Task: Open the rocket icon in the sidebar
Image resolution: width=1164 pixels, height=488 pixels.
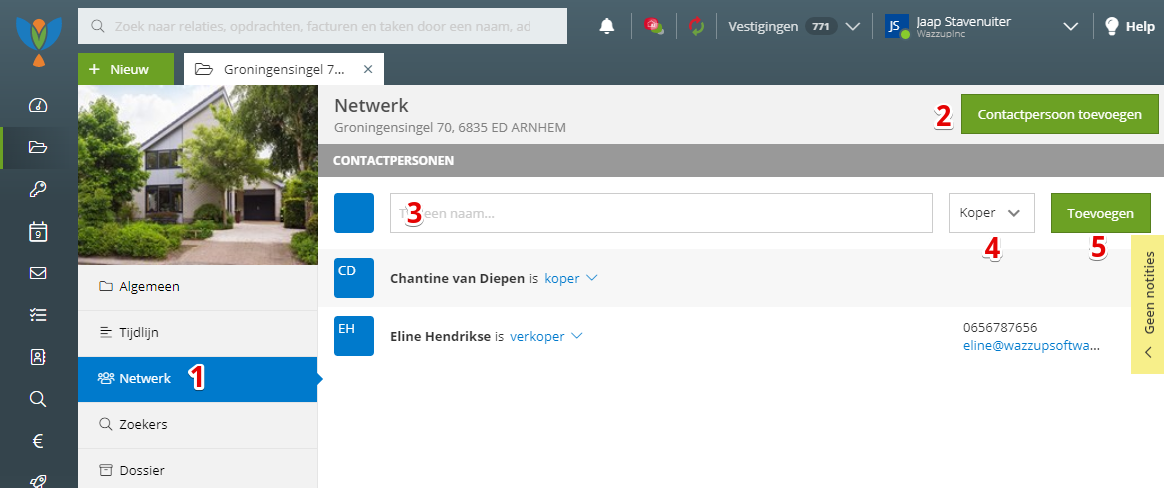Action: [x=38, y=481]
